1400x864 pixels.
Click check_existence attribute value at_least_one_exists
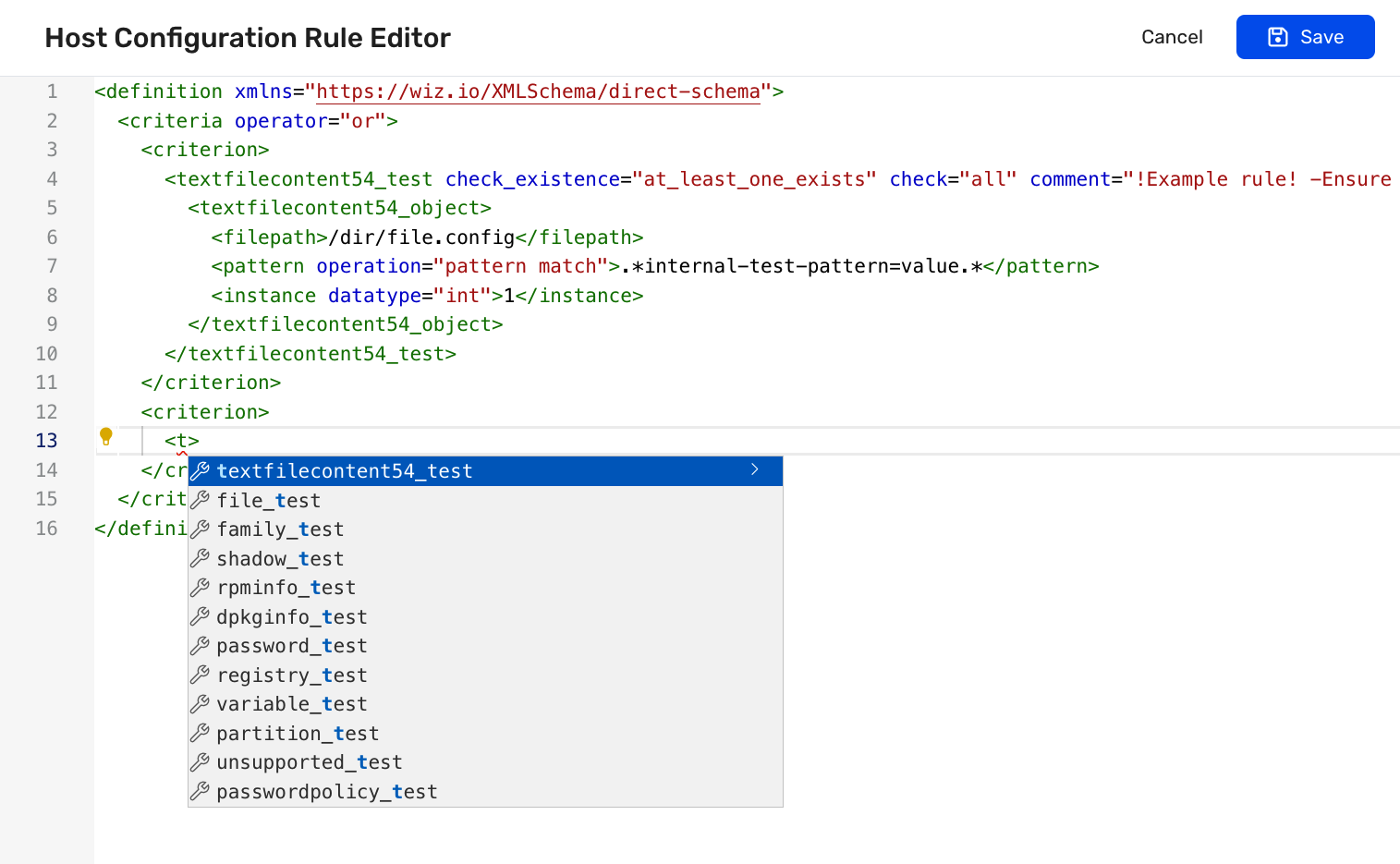pyautogui.click(x=754, y=179)
